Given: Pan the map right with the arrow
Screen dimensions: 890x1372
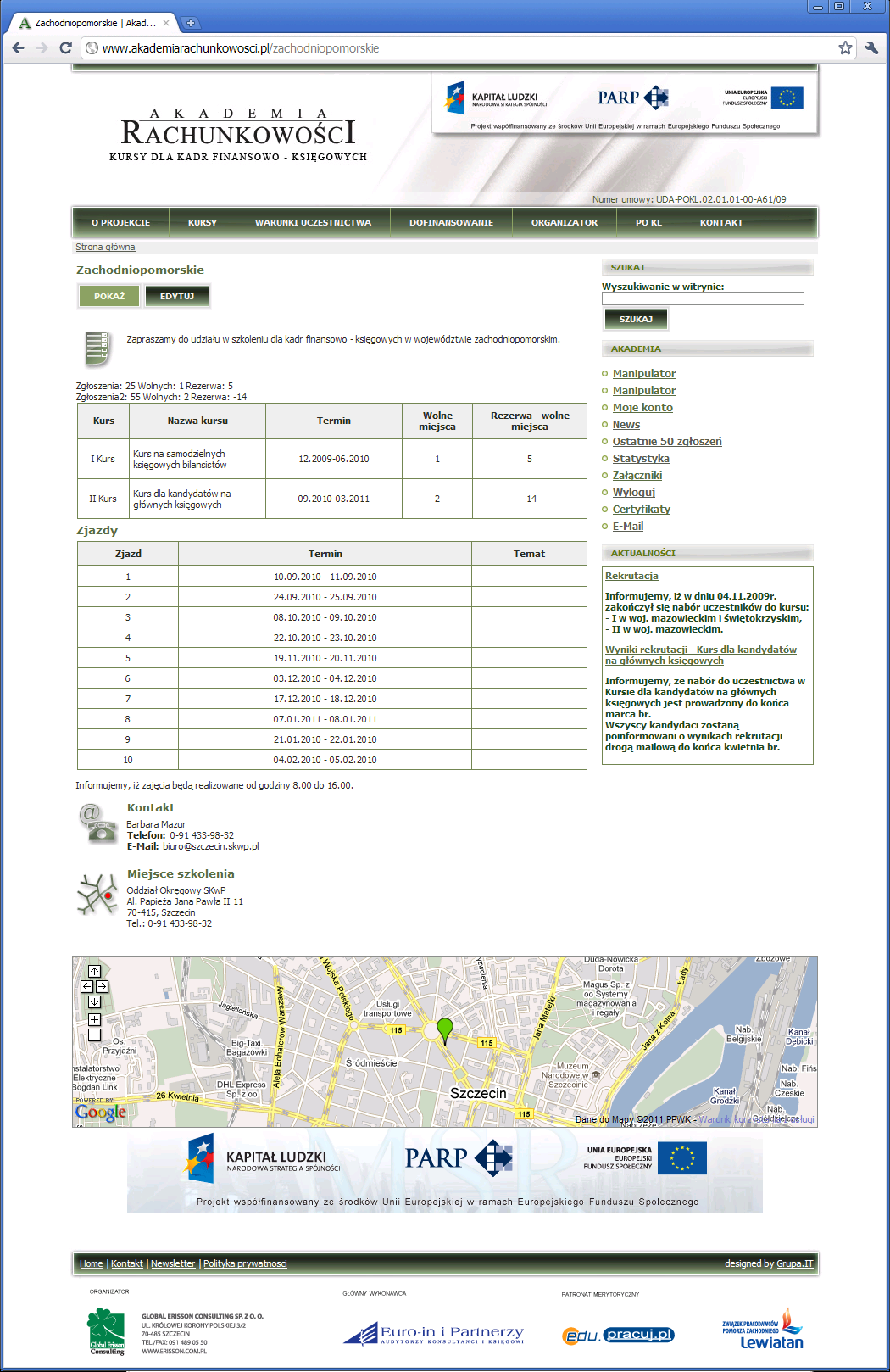Looking at the screenshot, I should [102, 987].
